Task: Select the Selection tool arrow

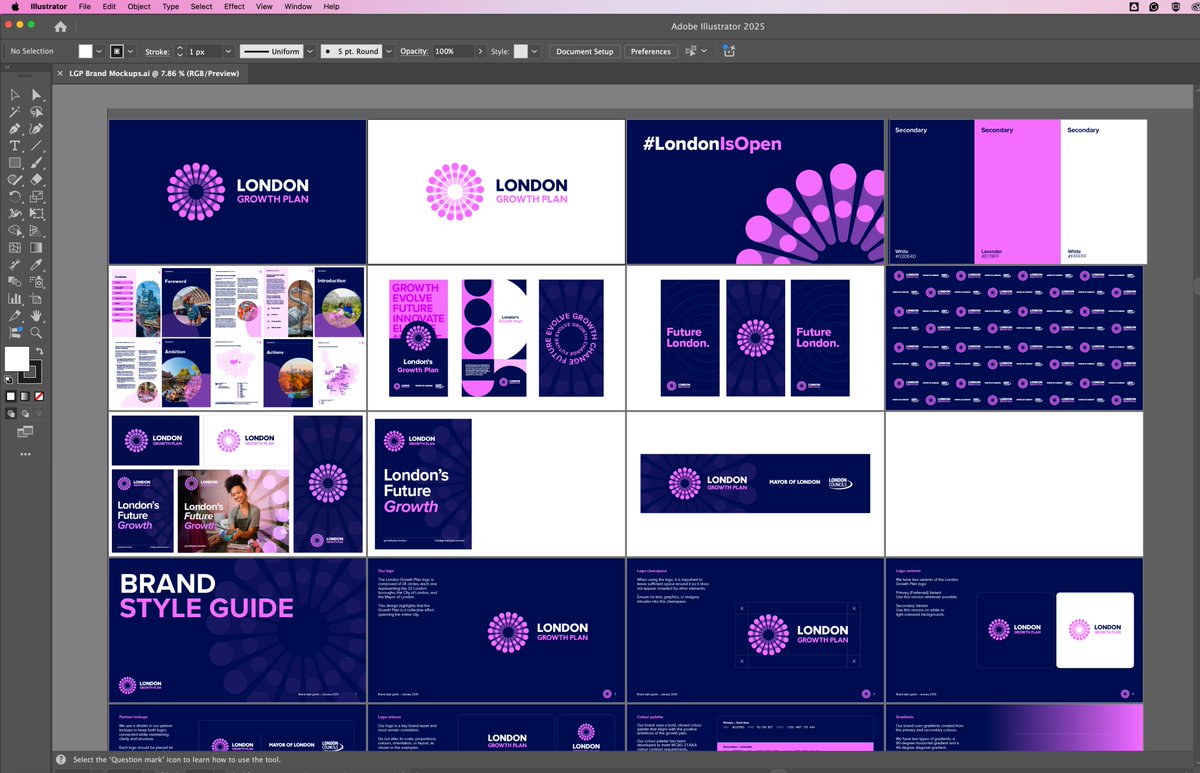Action: (x=15, y=95)
